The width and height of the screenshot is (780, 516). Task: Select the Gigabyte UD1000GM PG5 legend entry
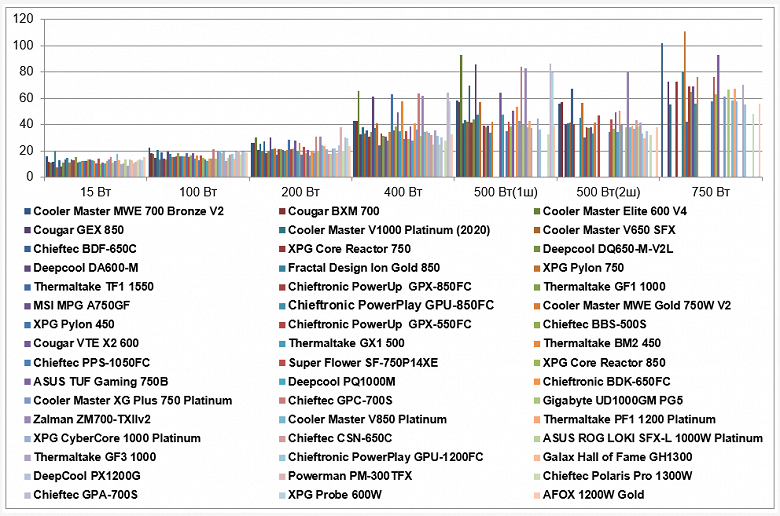pyautogui.click(x=608, y=401)
